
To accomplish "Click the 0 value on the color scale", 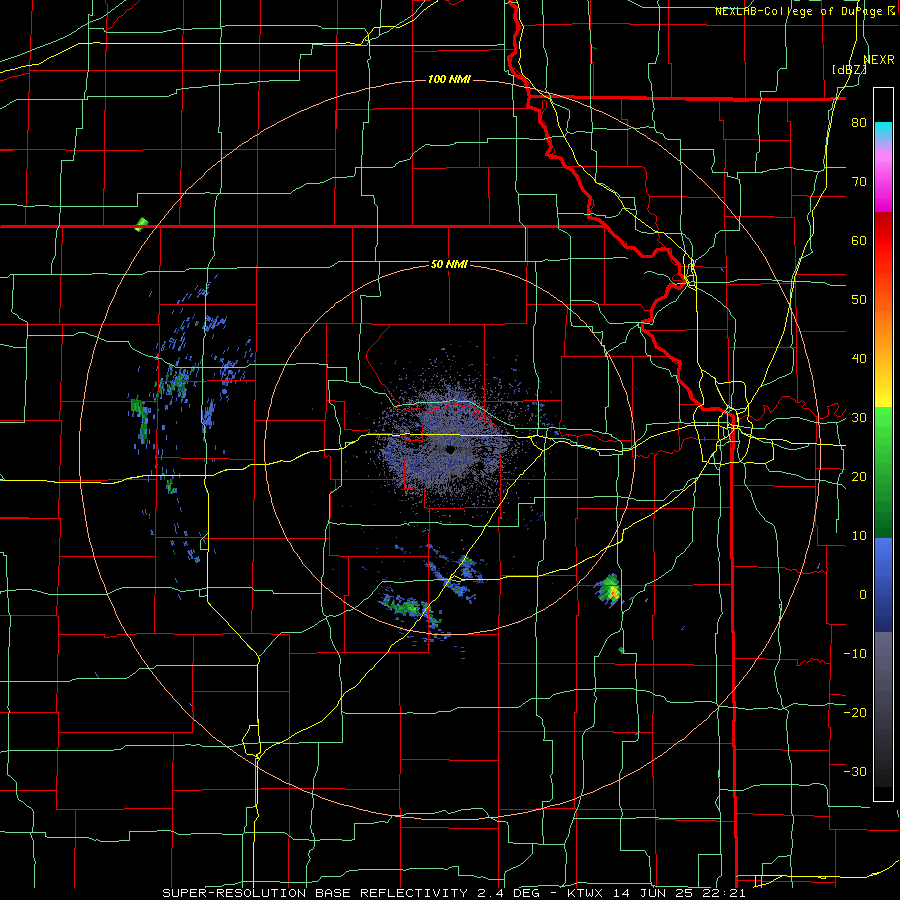I will 863,595.
